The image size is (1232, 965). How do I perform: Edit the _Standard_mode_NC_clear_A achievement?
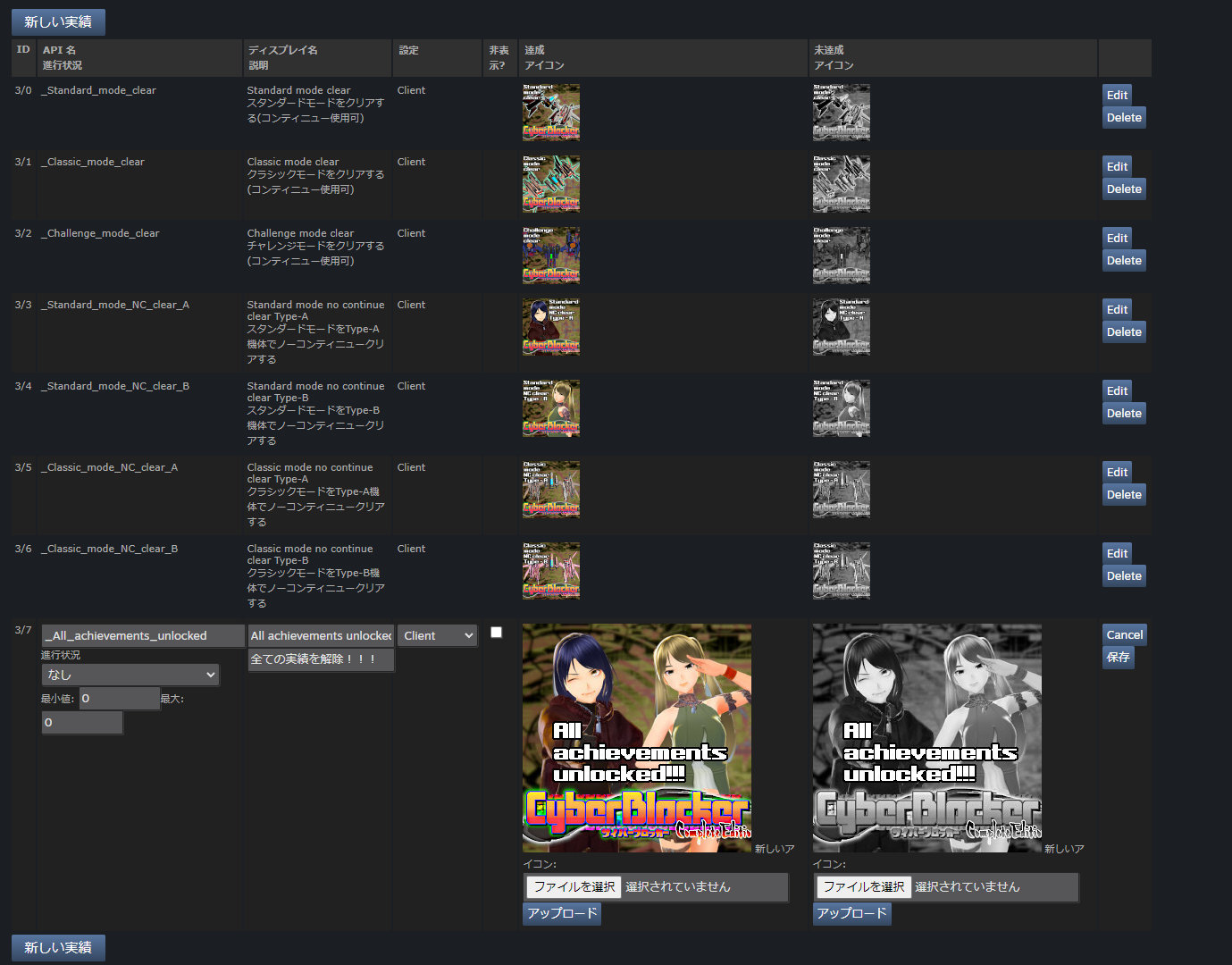coord(1117,309)
